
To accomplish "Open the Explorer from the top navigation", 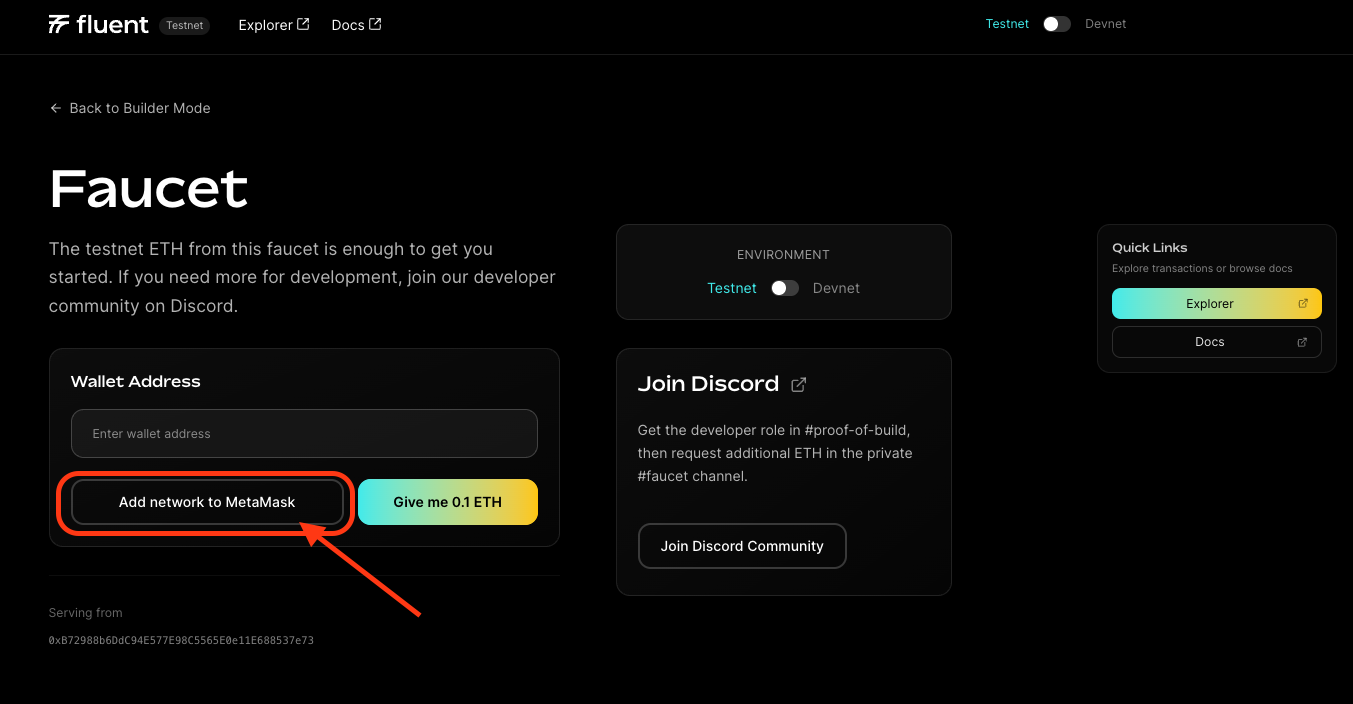I will 266,24.
